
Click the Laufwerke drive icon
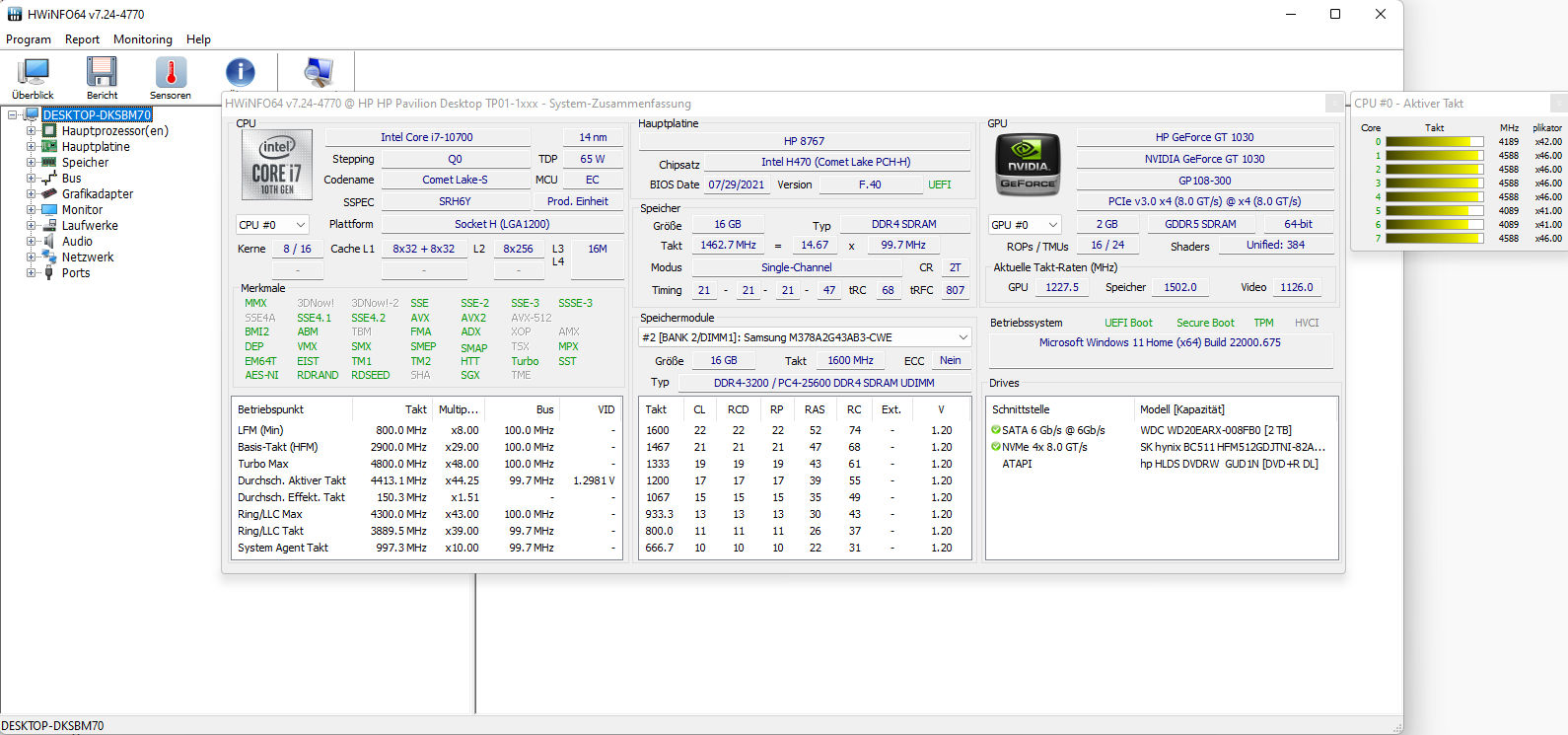click(48, 225)
